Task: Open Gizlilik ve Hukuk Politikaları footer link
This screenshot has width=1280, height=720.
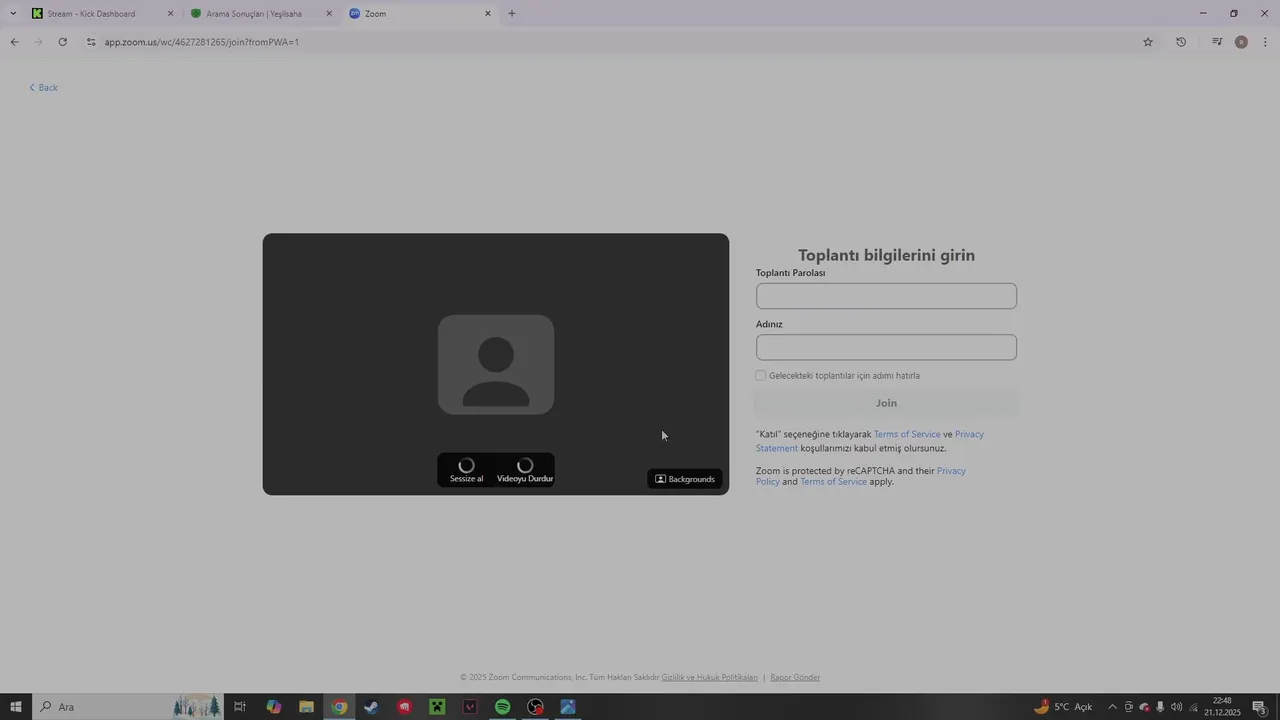Action: coord(710,677)
